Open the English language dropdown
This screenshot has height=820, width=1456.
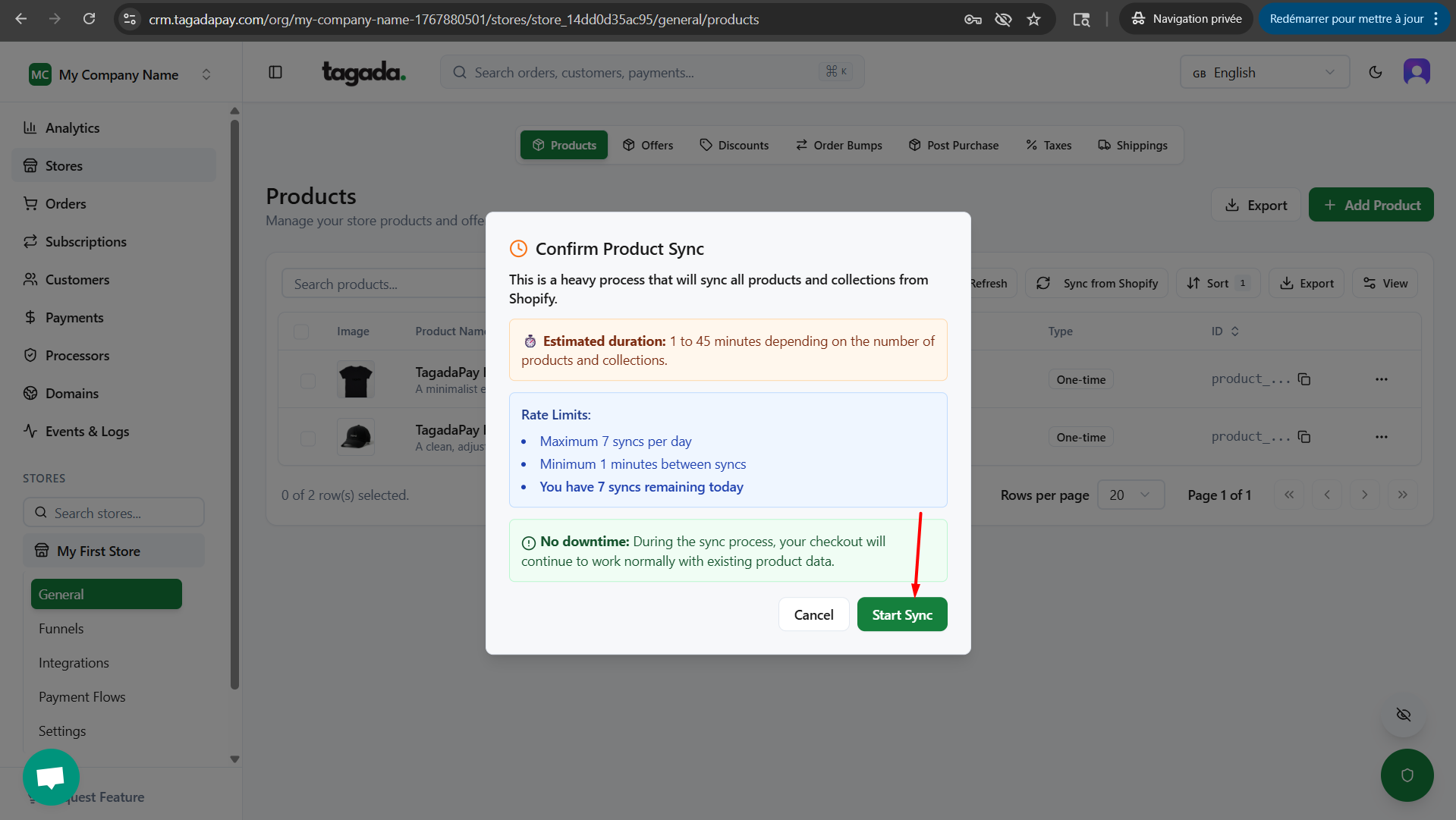tap(1264, 72)
